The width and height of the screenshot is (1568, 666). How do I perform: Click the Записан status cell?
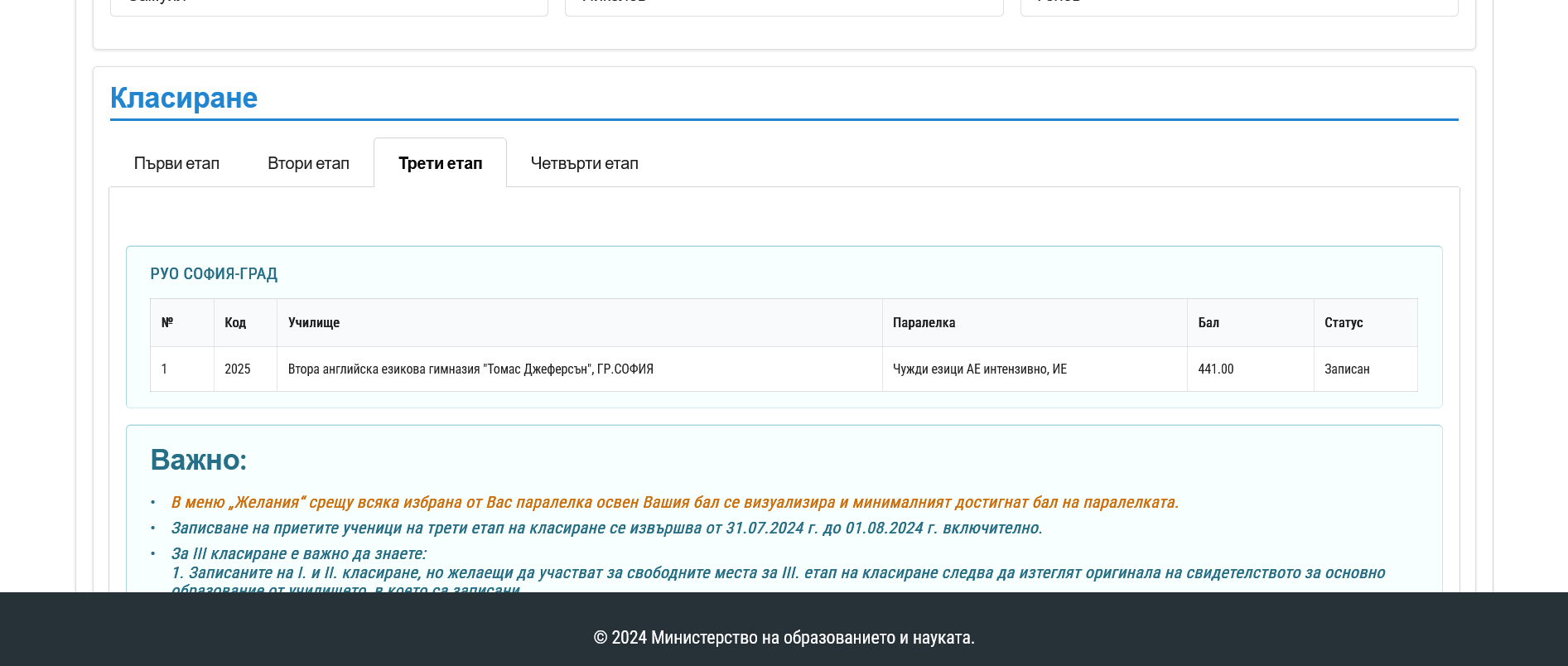point(1347,369)
